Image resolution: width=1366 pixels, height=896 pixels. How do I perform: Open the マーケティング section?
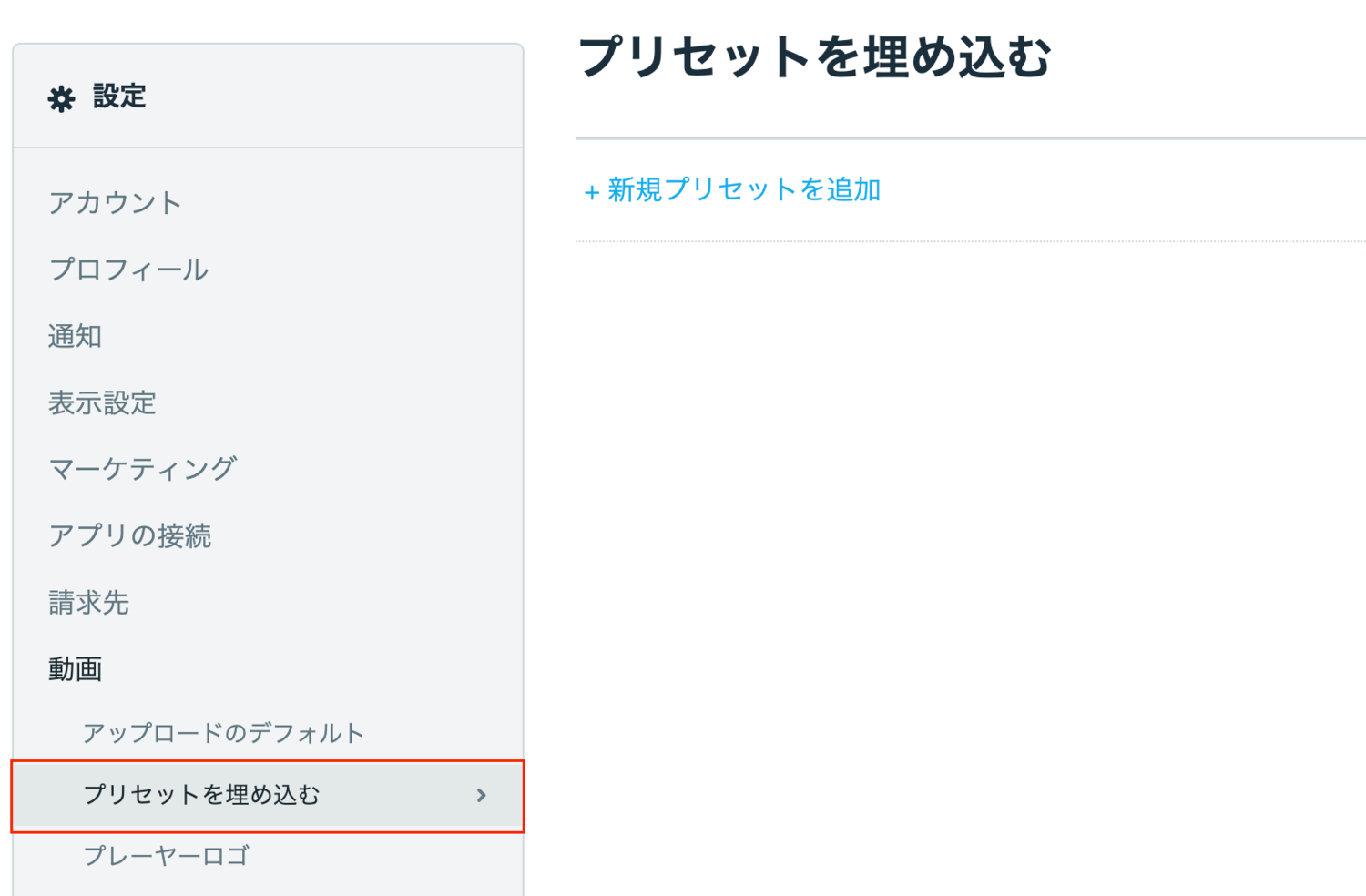coord(142,469)
